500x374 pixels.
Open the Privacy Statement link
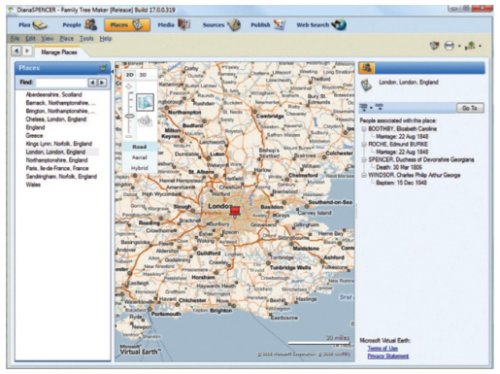click(388, 356)
